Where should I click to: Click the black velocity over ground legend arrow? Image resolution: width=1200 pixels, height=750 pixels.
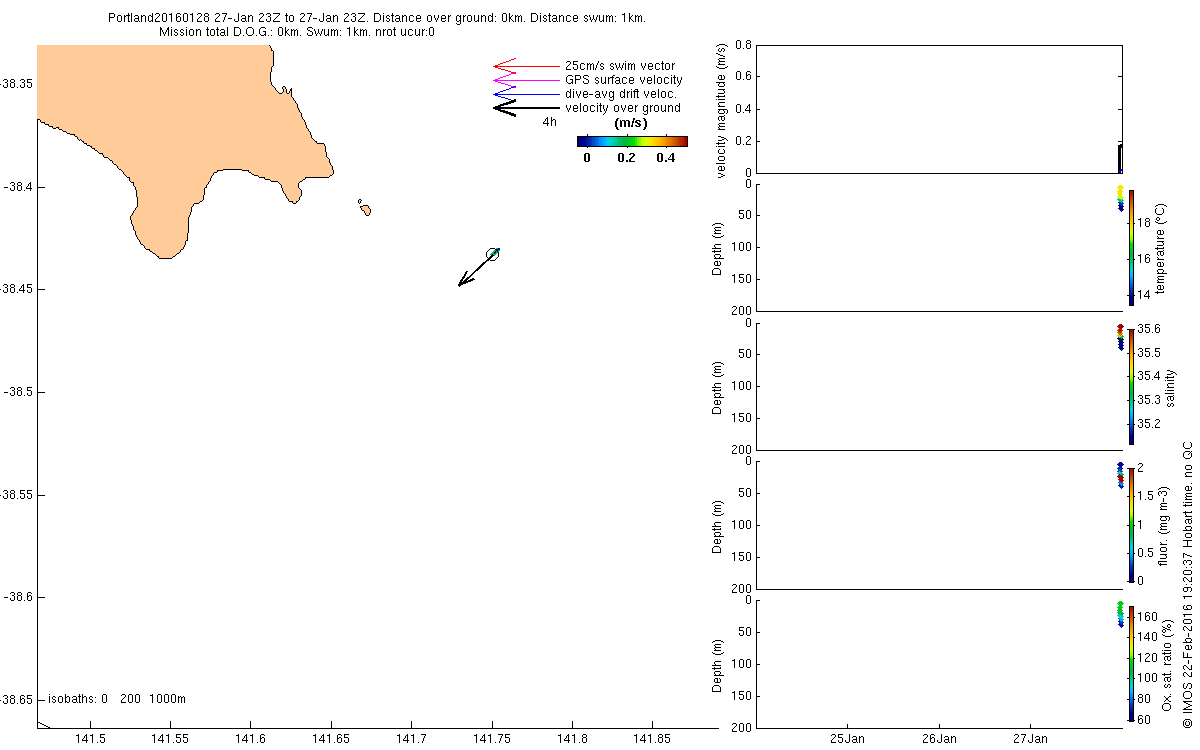(526, 108)
